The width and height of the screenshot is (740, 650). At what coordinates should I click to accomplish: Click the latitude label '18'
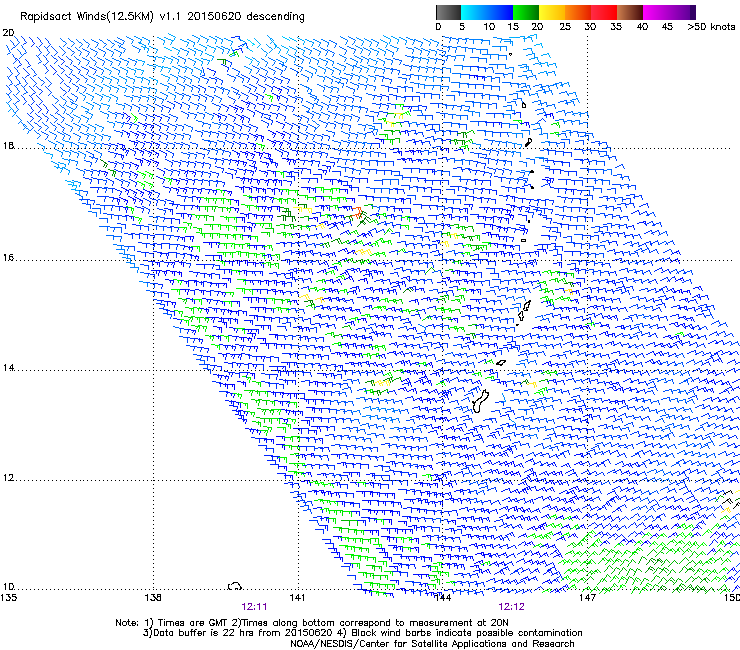tap(8, 146)
